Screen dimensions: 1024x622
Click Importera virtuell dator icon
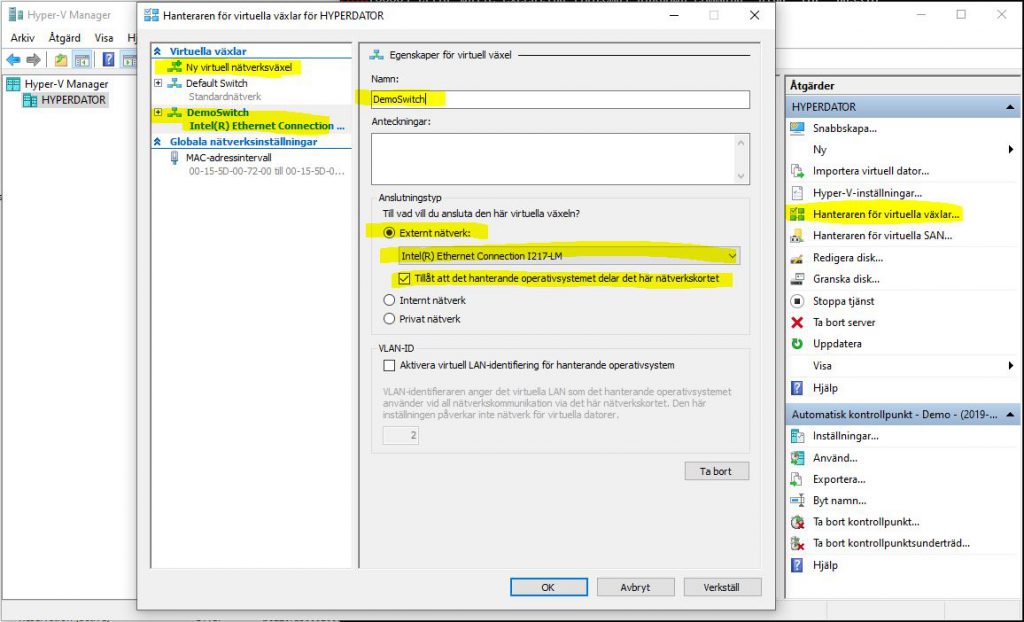[x=797, y=171]
